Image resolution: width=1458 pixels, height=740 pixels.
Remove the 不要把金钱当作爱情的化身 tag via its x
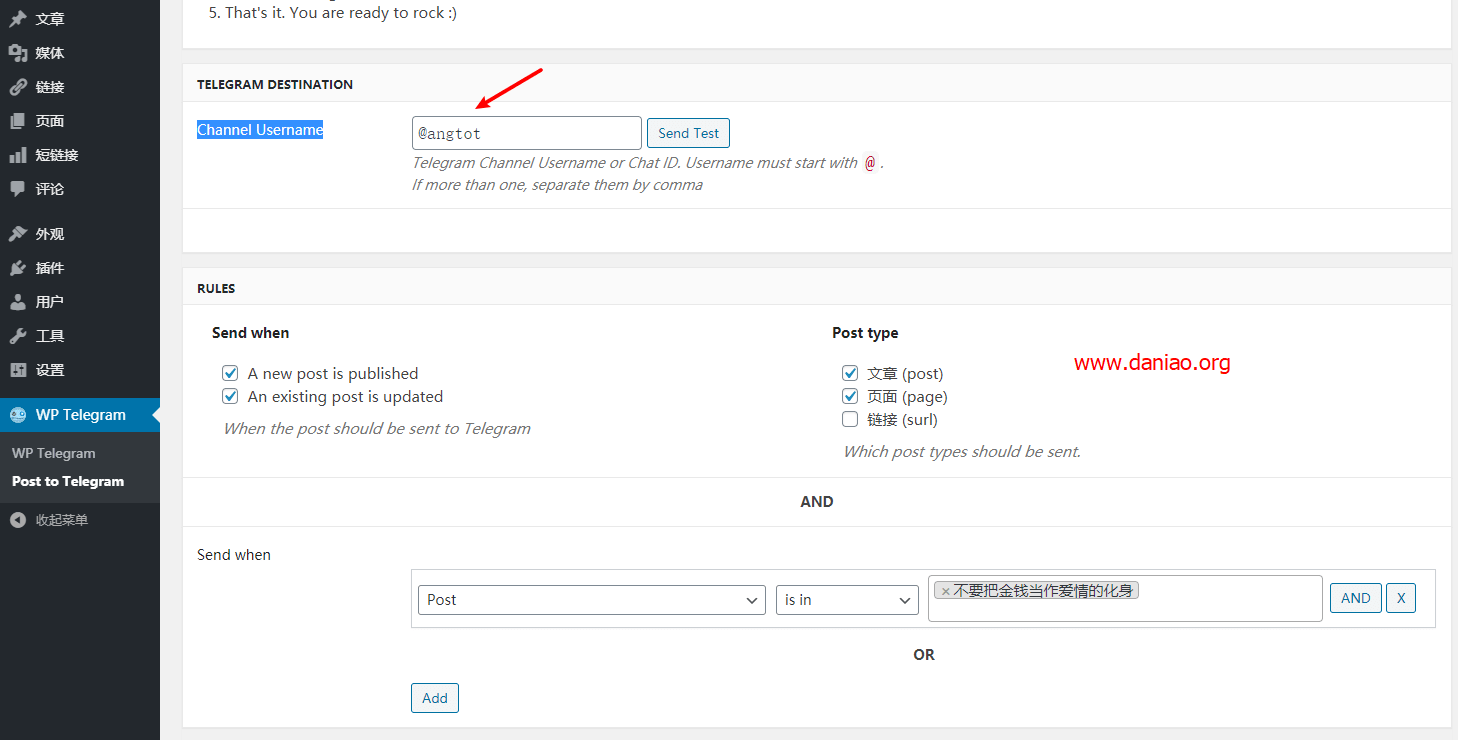pos(945,591)
